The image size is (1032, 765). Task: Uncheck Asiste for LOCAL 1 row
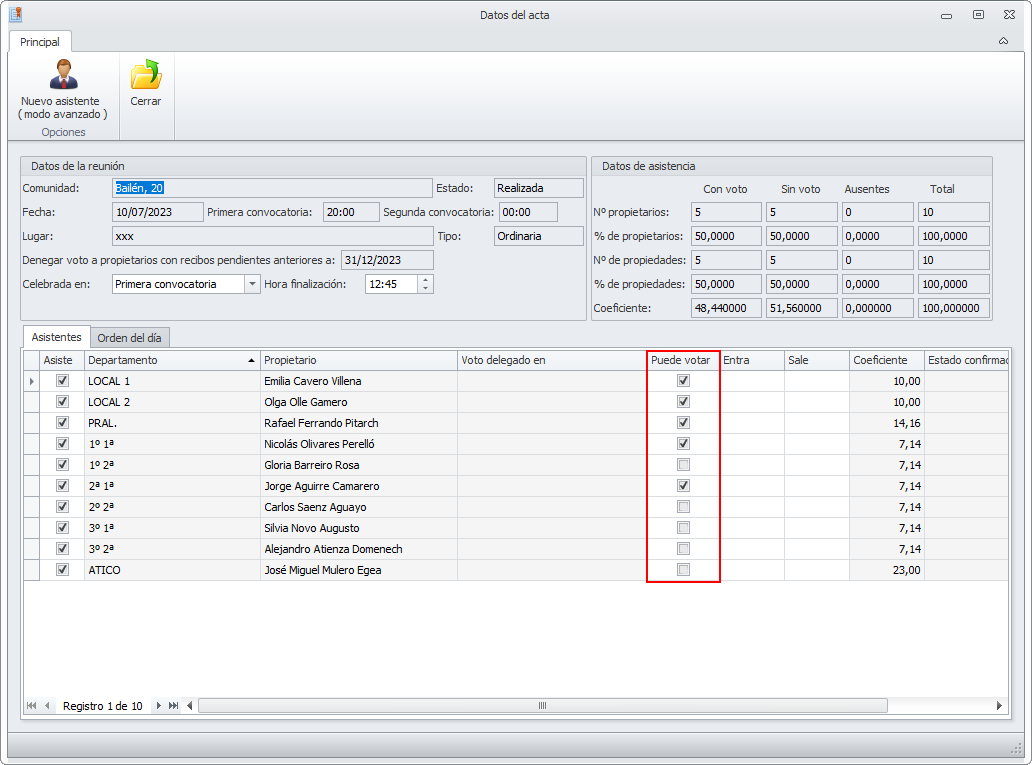(x=62, y=381)
